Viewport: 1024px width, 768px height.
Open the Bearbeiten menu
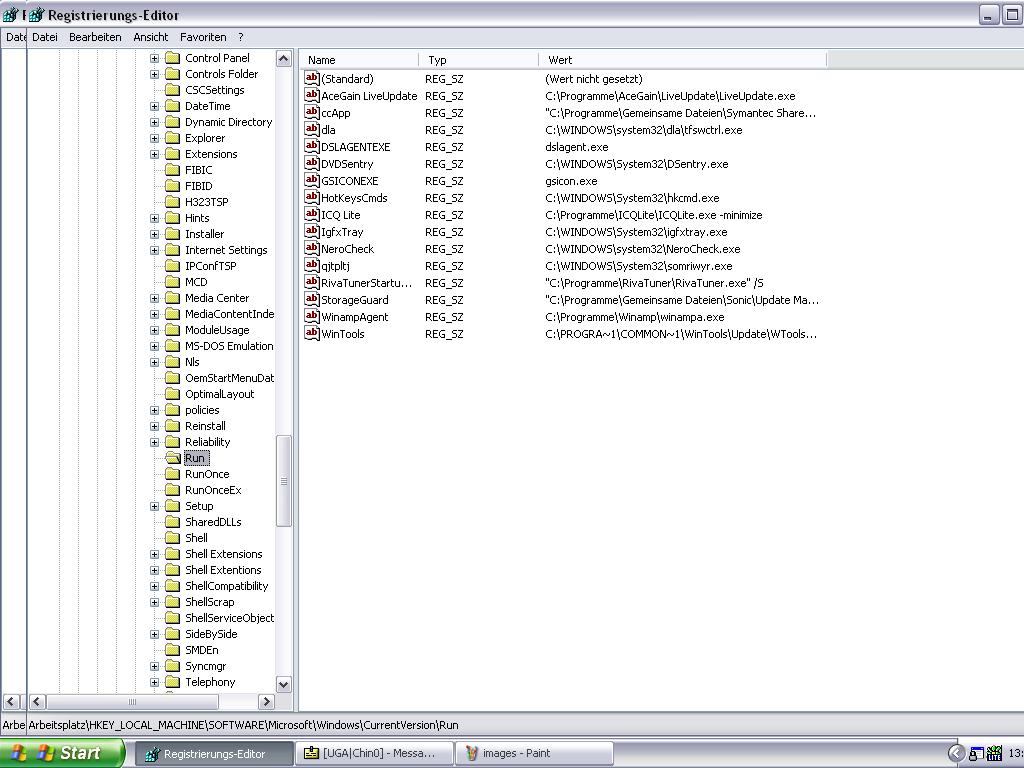(x=95, y=37)
